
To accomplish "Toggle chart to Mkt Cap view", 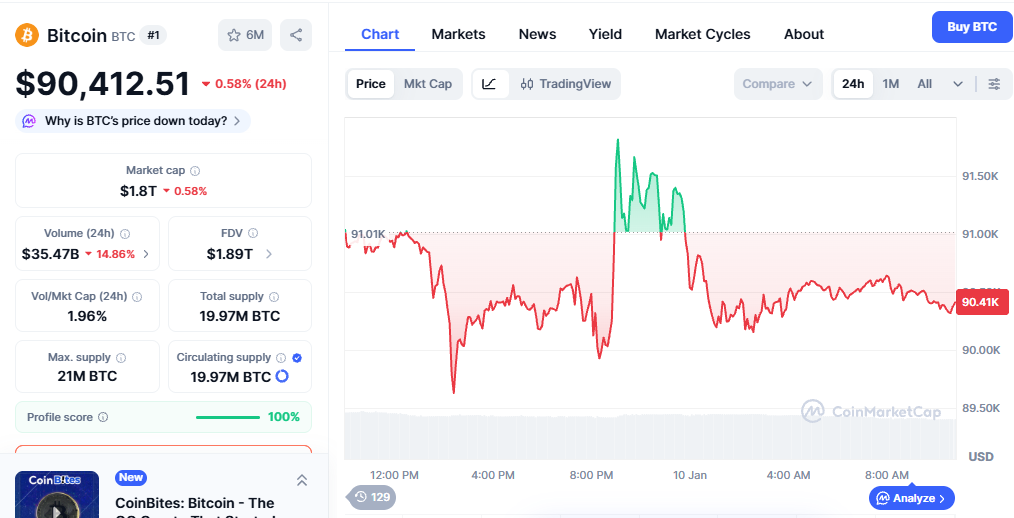I will click(x=428, y=84).
